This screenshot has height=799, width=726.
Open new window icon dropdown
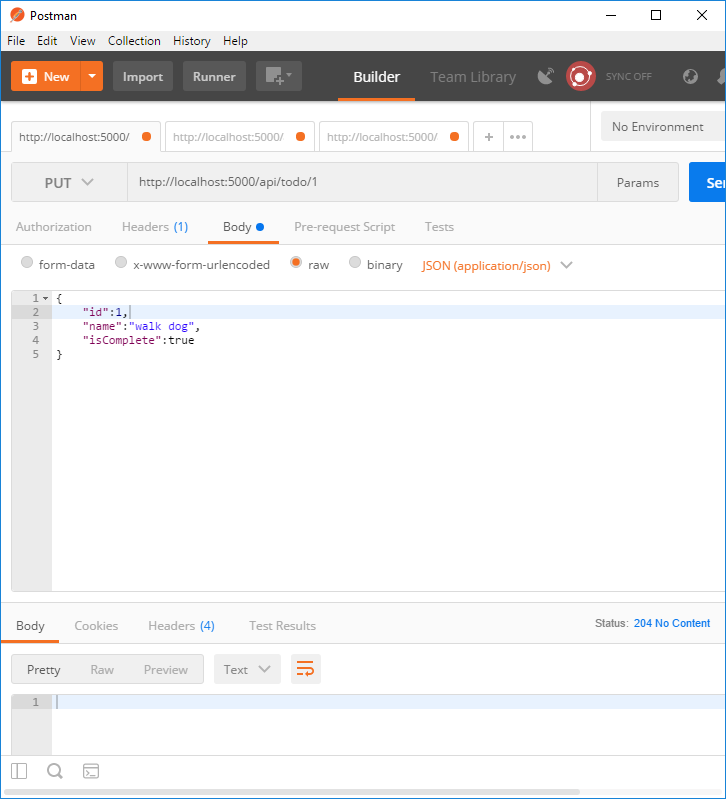click(279, 76)
